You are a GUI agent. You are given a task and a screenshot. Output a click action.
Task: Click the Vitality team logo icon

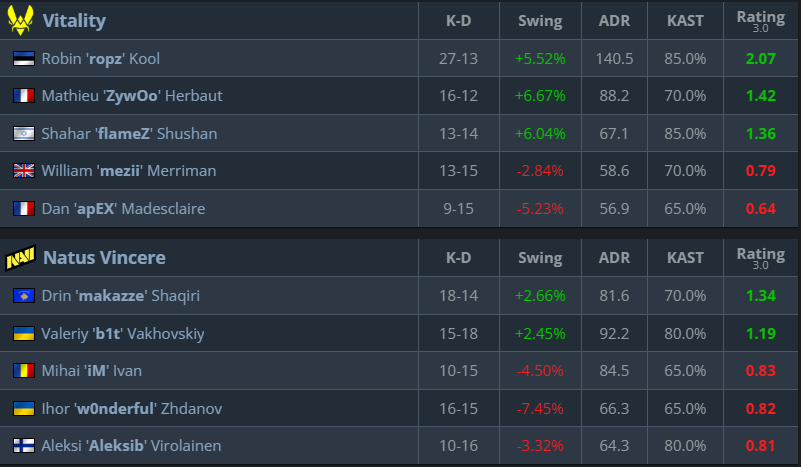[x=20, y=20]
